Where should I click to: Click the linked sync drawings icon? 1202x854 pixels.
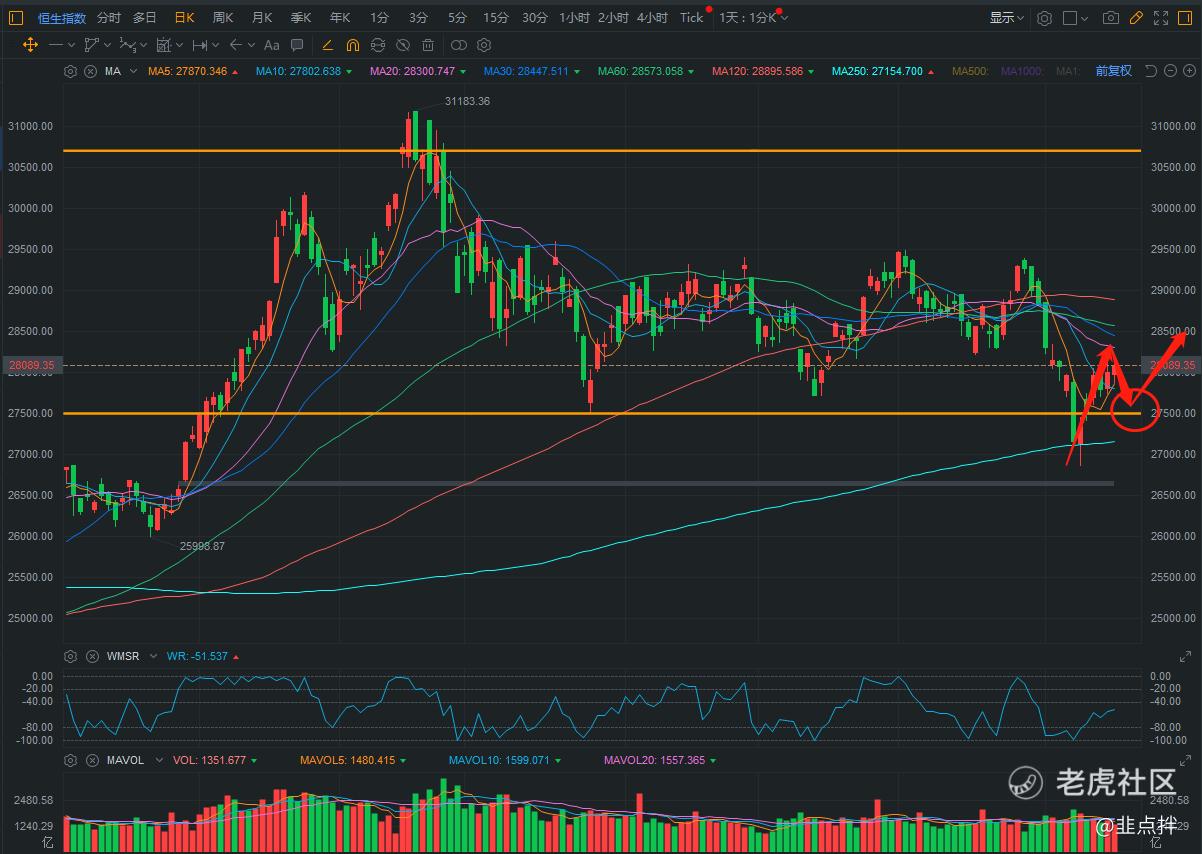pos(377,45)
